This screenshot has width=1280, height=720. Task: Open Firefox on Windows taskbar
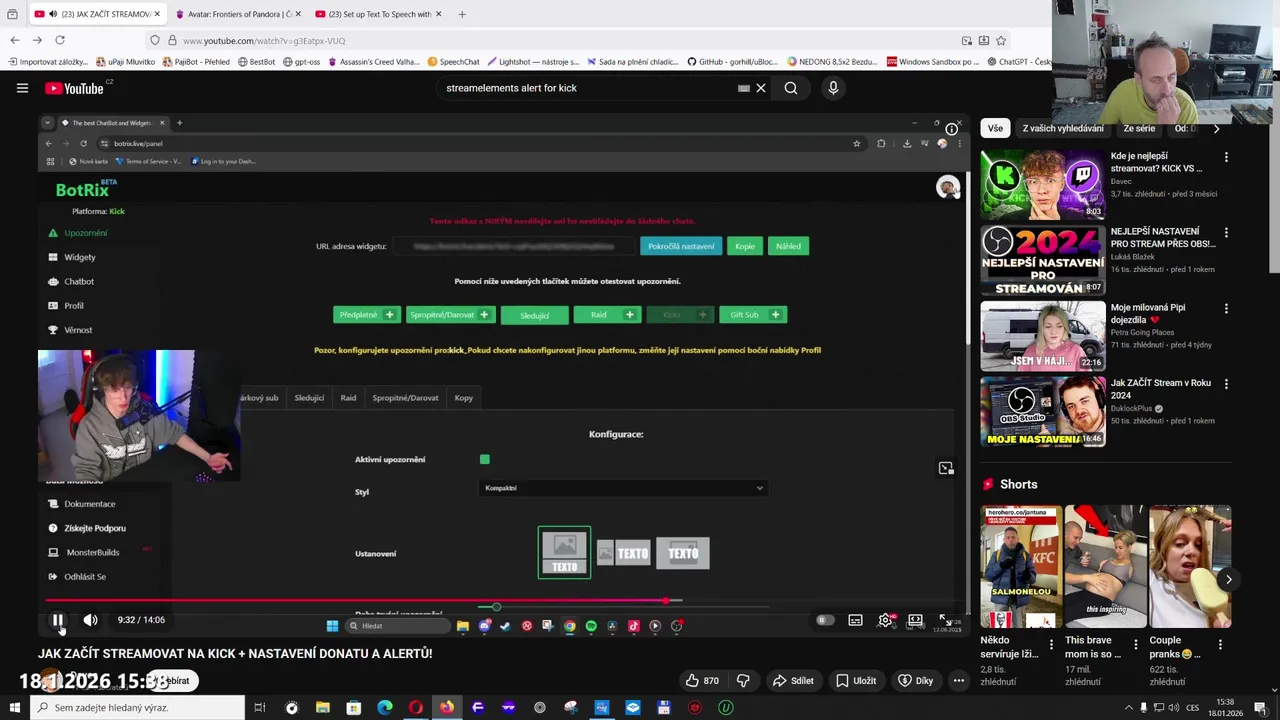click(446, 708)
